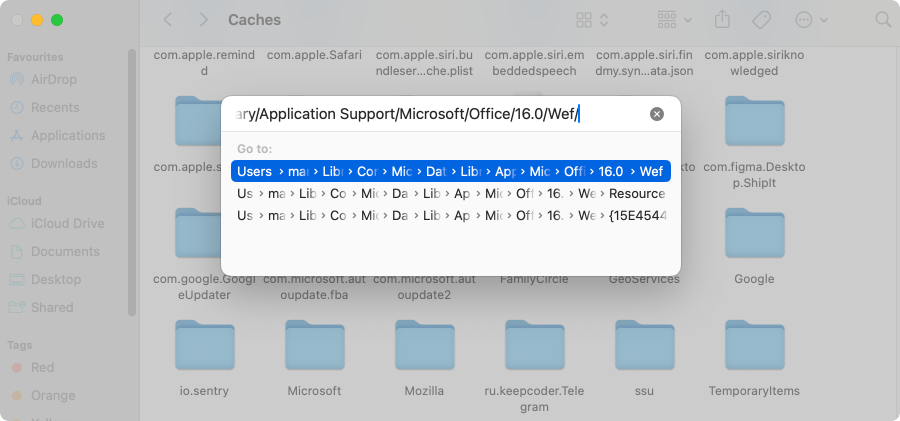Clear the Go to path field
Image resolution: width=900 pixels, height=421 pixels.
[657, 114]
